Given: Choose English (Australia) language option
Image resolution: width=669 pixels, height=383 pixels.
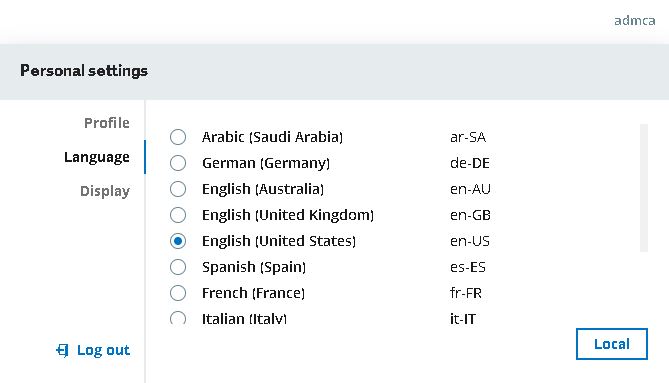Looking at the screenshot, I should 178,189.
